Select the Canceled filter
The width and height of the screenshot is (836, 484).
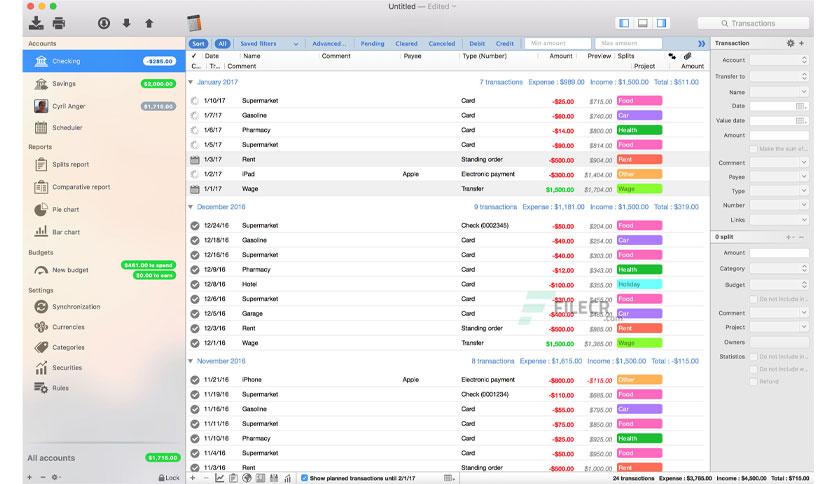[442, 44]
